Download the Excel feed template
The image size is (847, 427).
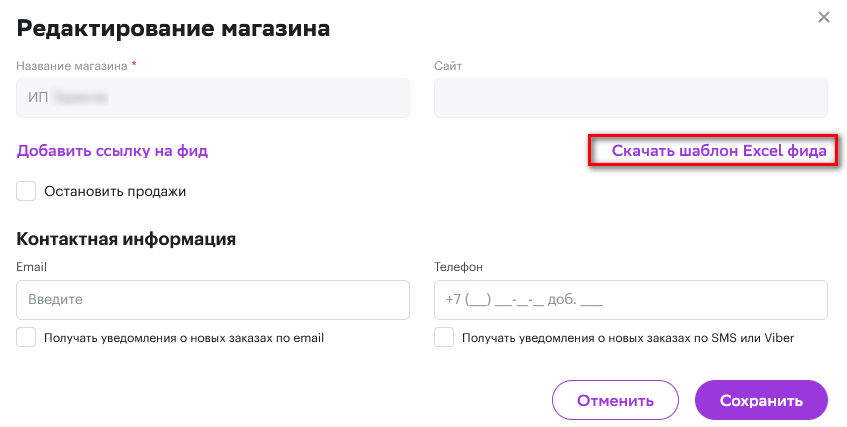click(719, 151)
